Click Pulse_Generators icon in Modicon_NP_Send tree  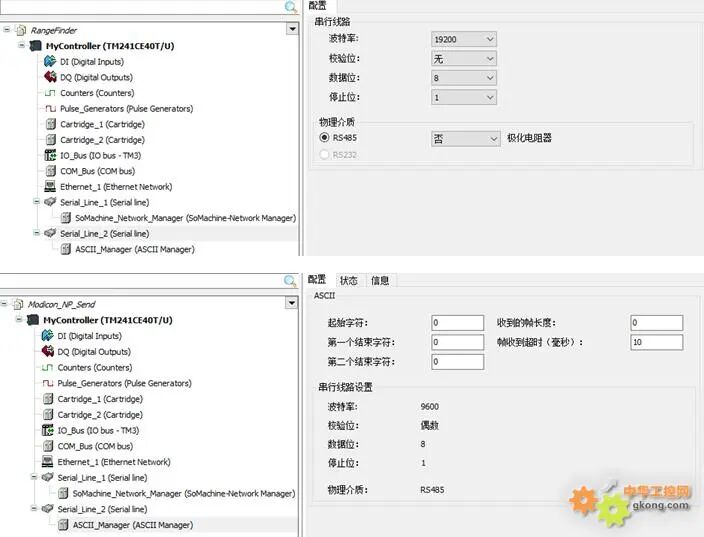pyautogui.click(x=47, y=383)
